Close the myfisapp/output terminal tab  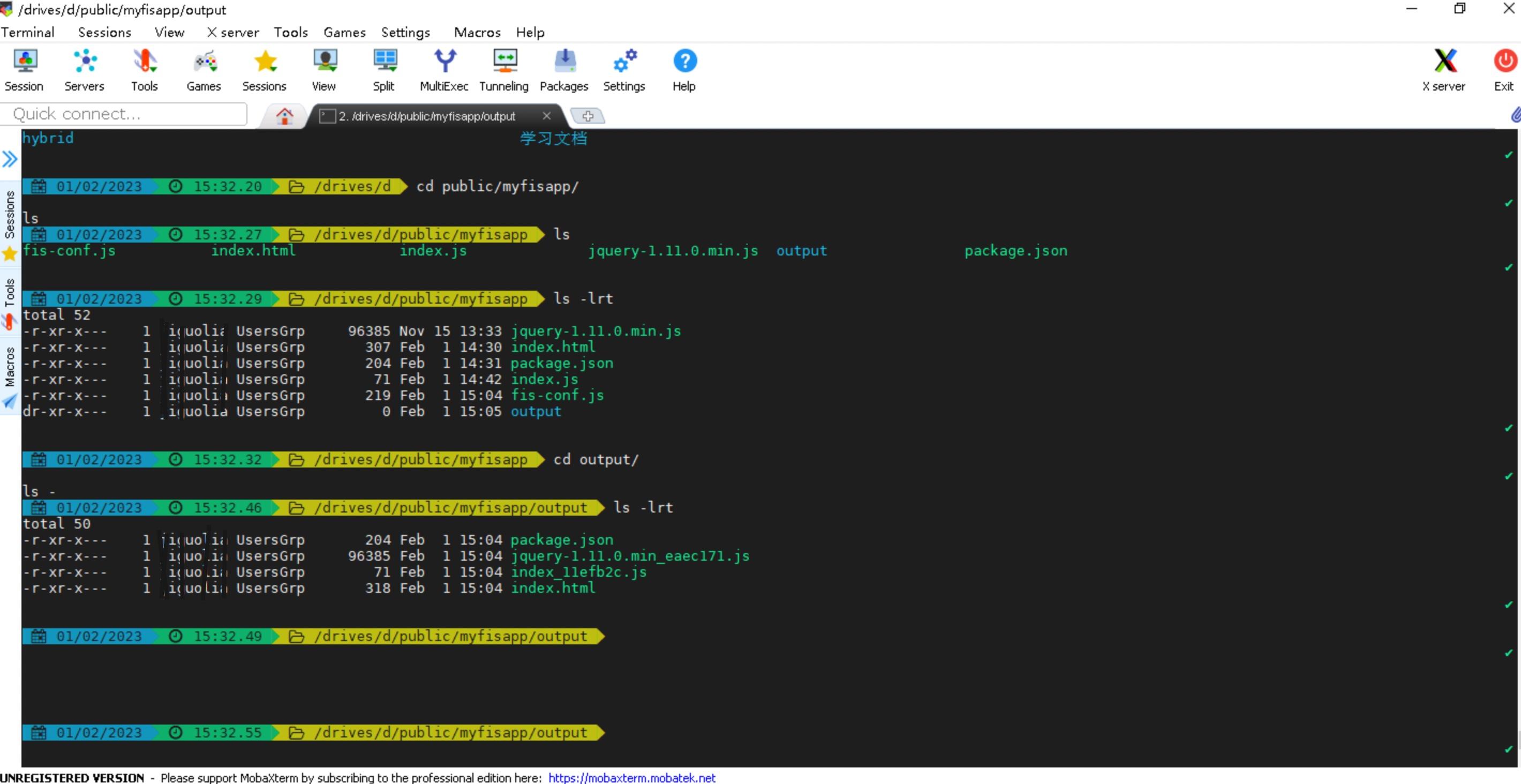[x=547, y=116]
